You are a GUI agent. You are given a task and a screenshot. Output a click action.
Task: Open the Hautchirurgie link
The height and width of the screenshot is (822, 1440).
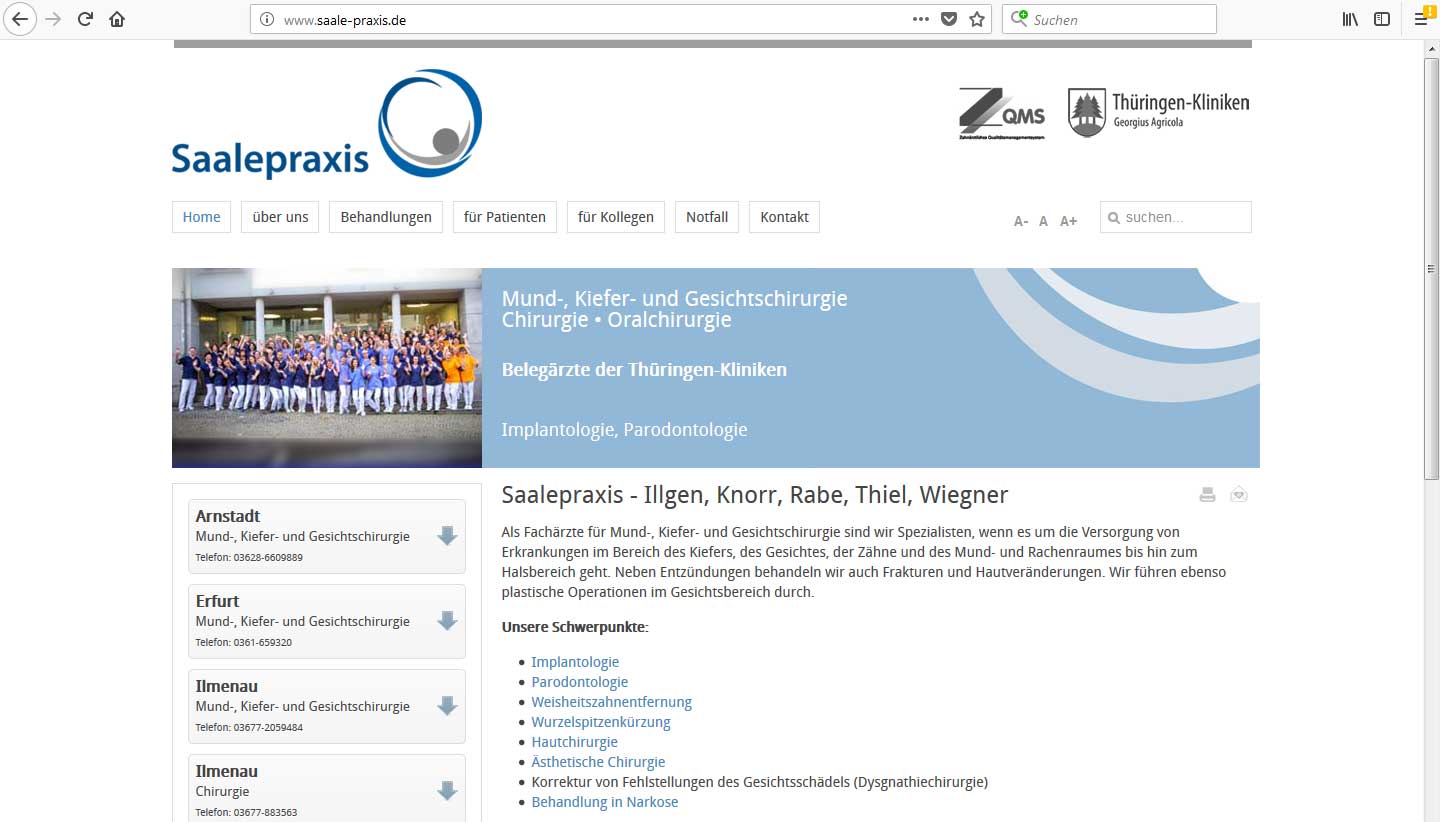coord(574,742)
